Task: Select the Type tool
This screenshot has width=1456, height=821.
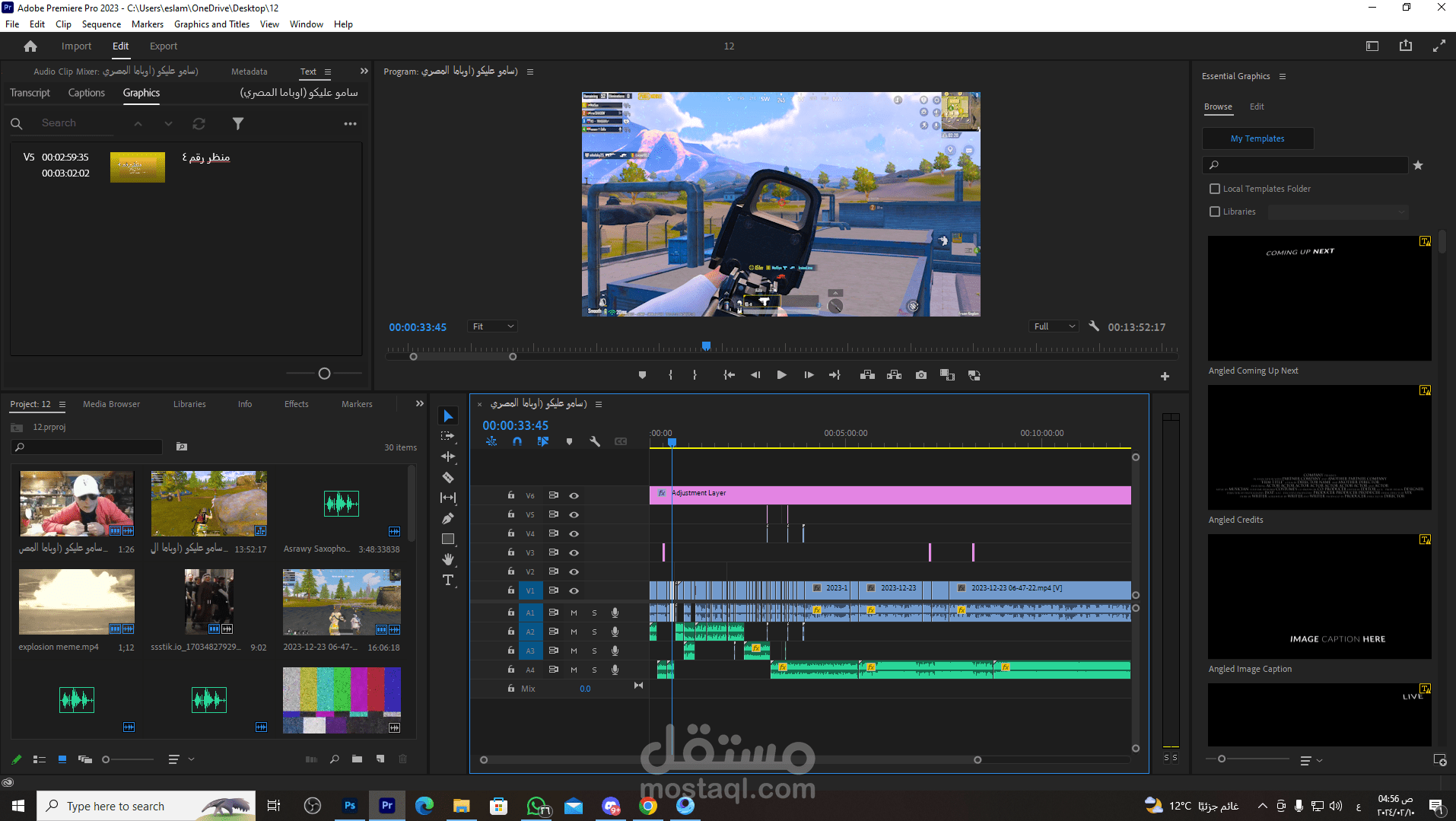Action: click(x=448, y=581)
